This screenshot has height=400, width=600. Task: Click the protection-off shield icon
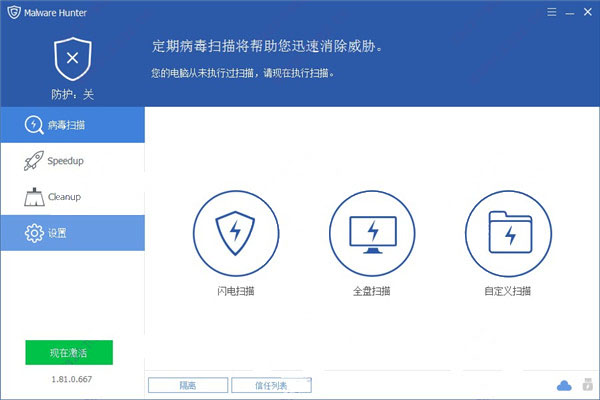(x=73, y=59)
